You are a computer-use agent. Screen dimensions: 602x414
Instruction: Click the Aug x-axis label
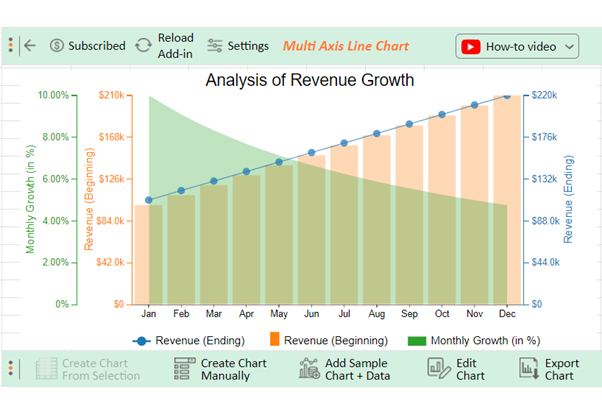point(377,314)
